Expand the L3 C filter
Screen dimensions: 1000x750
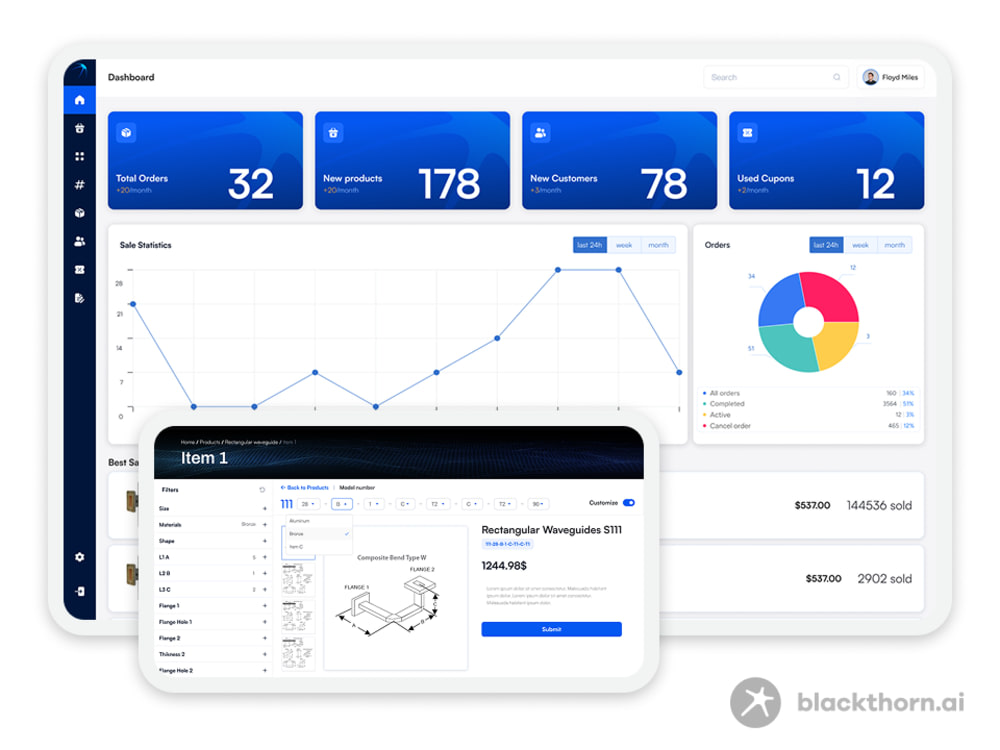265,590
